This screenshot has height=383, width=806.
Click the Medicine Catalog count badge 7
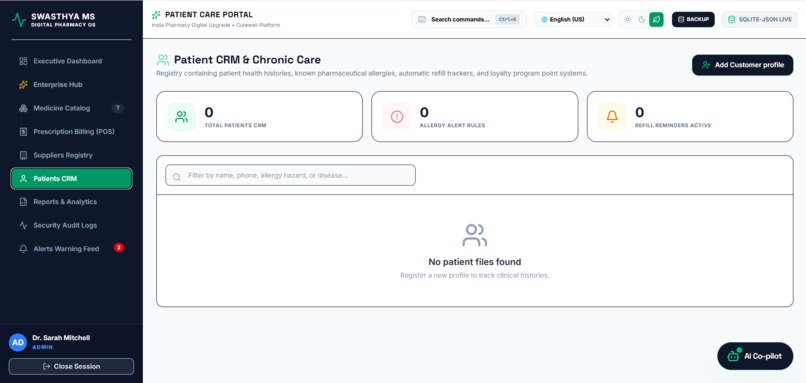[x=118, y=108]
